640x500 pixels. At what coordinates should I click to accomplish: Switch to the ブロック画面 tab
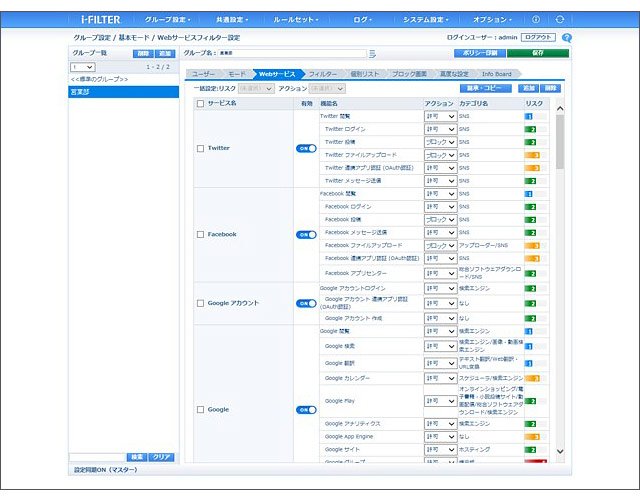[x=409, y=74]
